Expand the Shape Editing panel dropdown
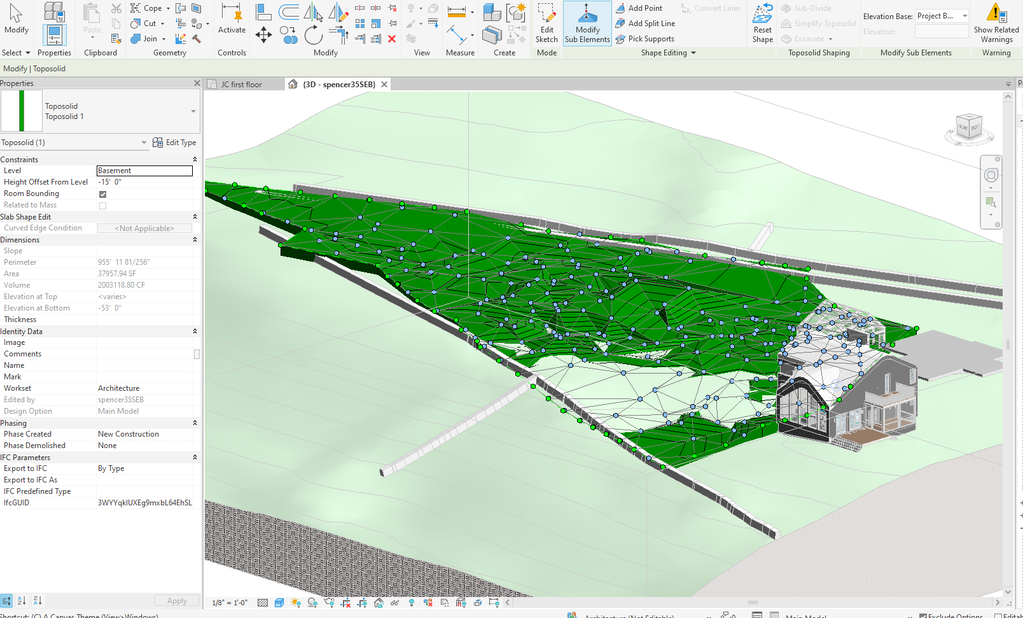Image resolution: width=1023 pixels, height=618 pixels. 668,53
